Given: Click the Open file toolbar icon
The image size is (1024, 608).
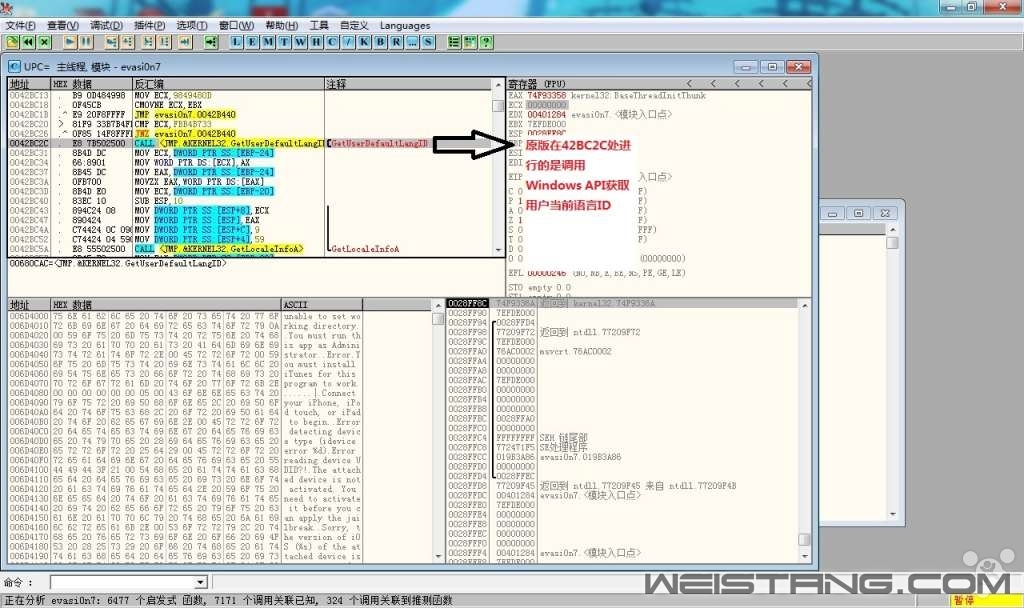Looking at the screenshot, I should [12, 42].
